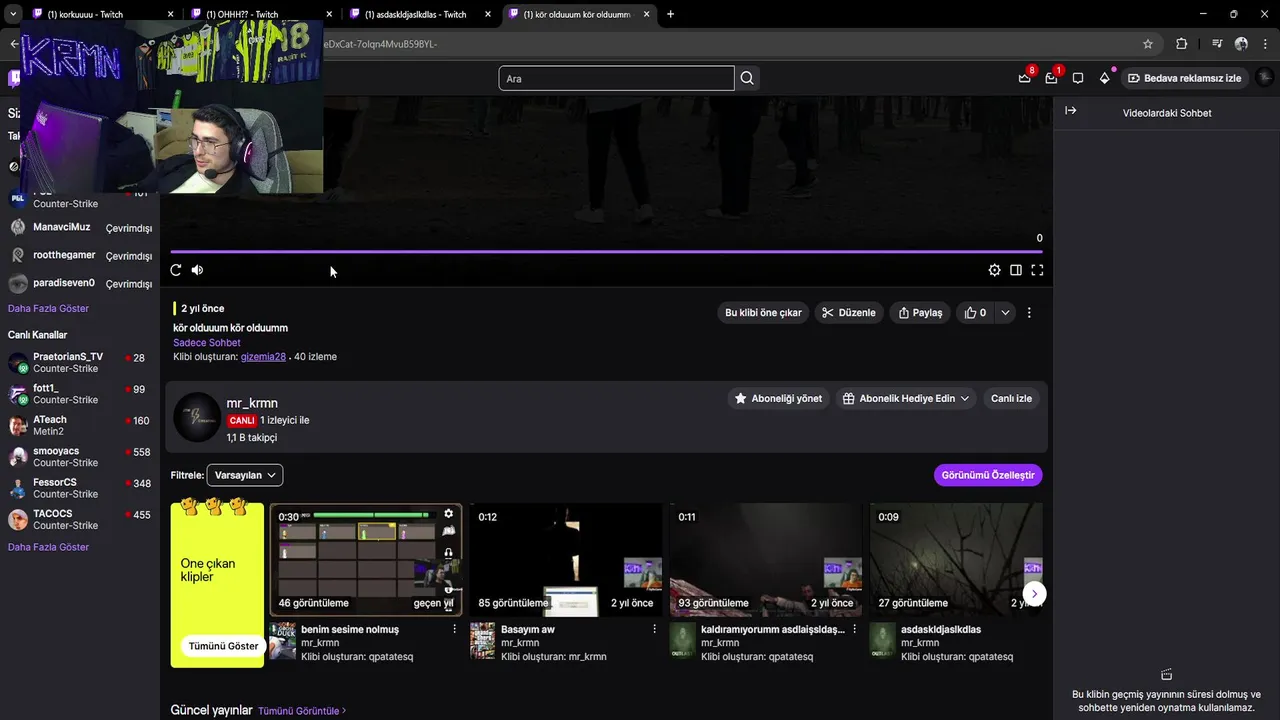Click Aboneliği yönet button
Viewport: 1280px width, 720px height.
click(x=778, y=398)
